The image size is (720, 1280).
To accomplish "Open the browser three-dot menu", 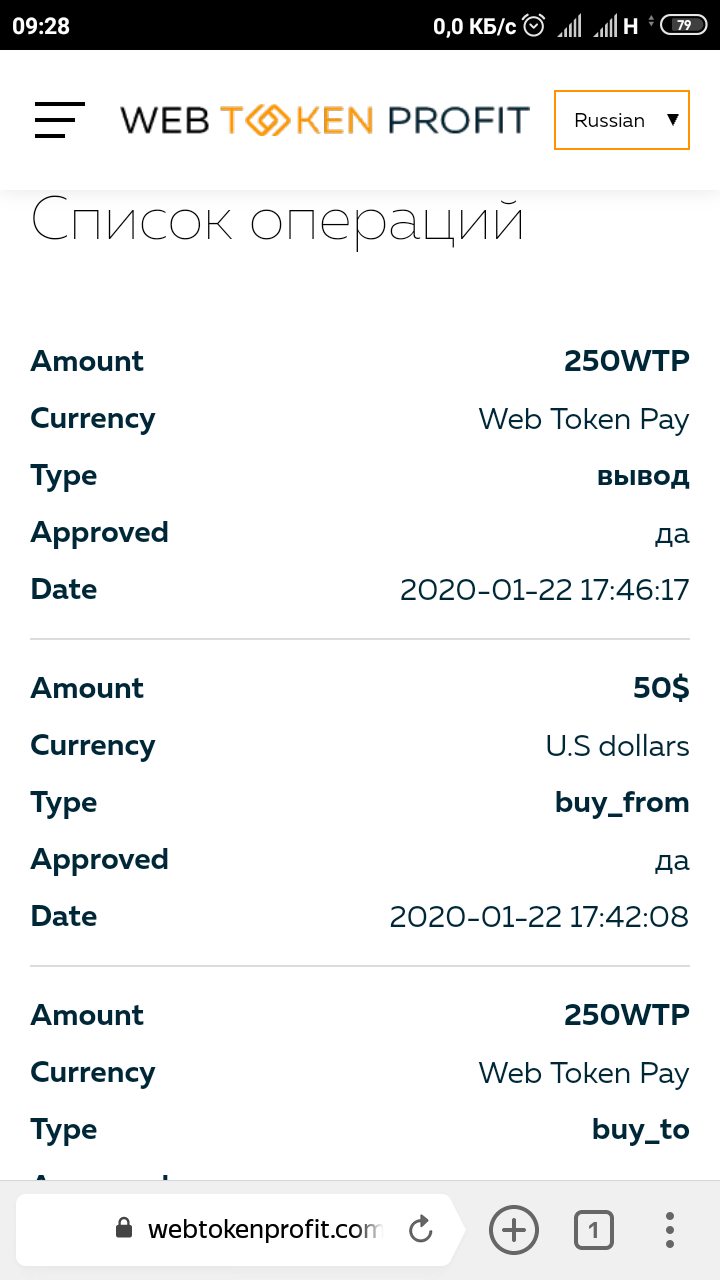I will click(x=669, y=1230).
